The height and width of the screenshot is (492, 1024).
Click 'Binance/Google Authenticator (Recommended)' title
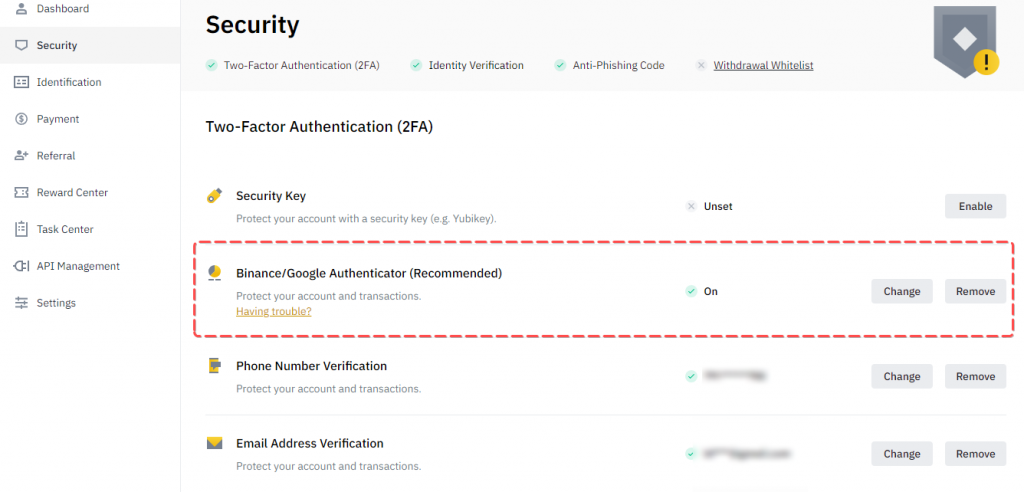pos(369,273)
